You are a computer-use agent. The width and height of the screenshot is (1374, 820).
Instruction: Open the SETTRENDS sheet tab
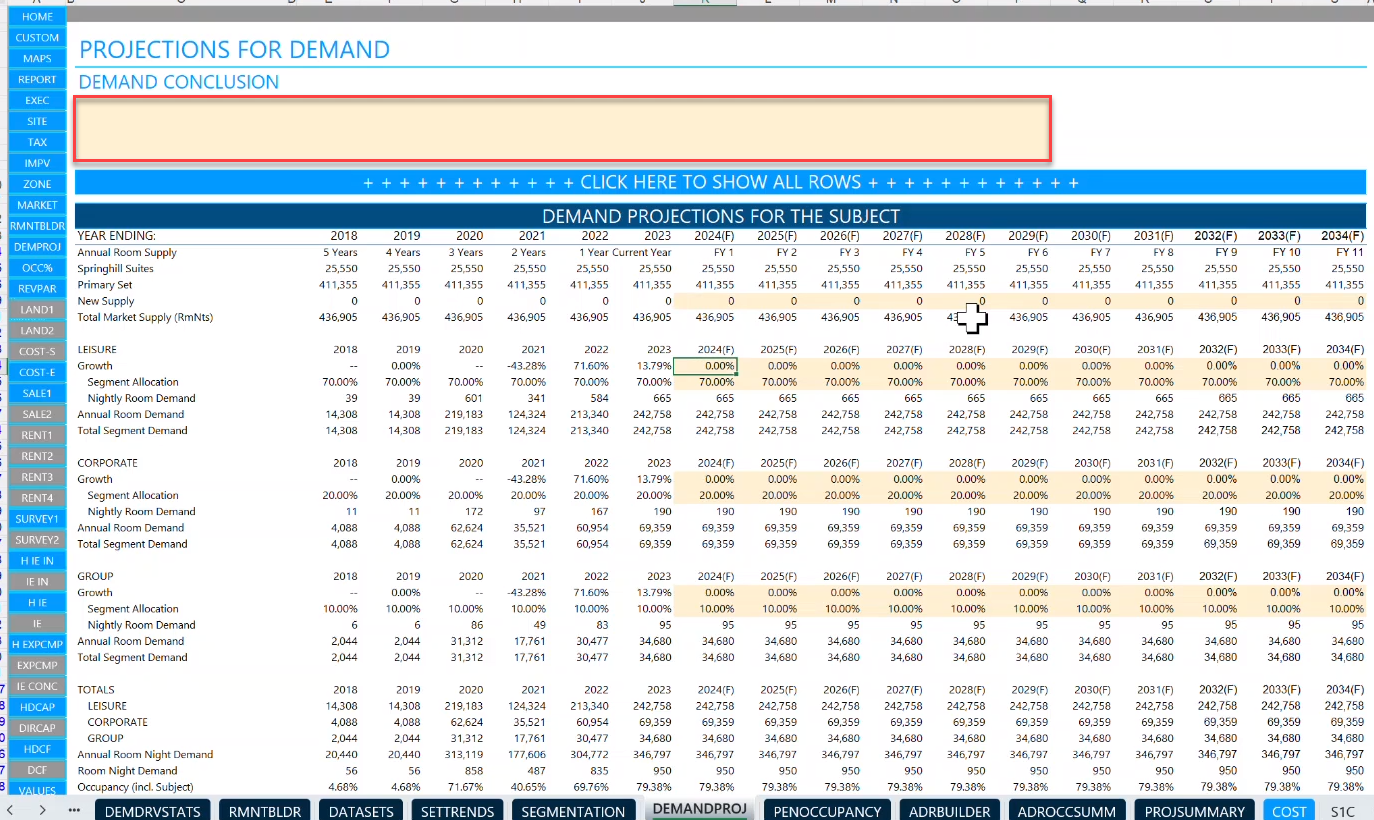[x=457, y=811]
